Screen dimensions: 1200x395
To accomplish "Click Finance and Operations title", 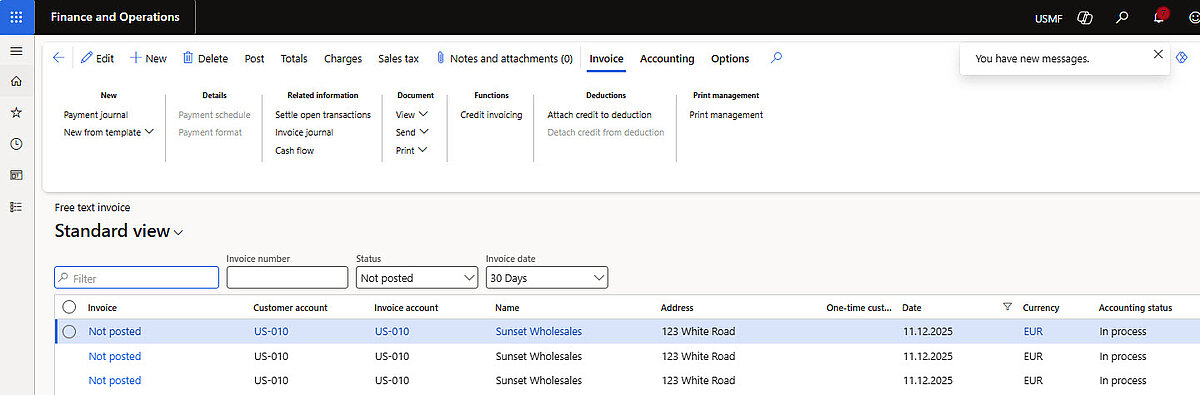I will click(115, 17).
